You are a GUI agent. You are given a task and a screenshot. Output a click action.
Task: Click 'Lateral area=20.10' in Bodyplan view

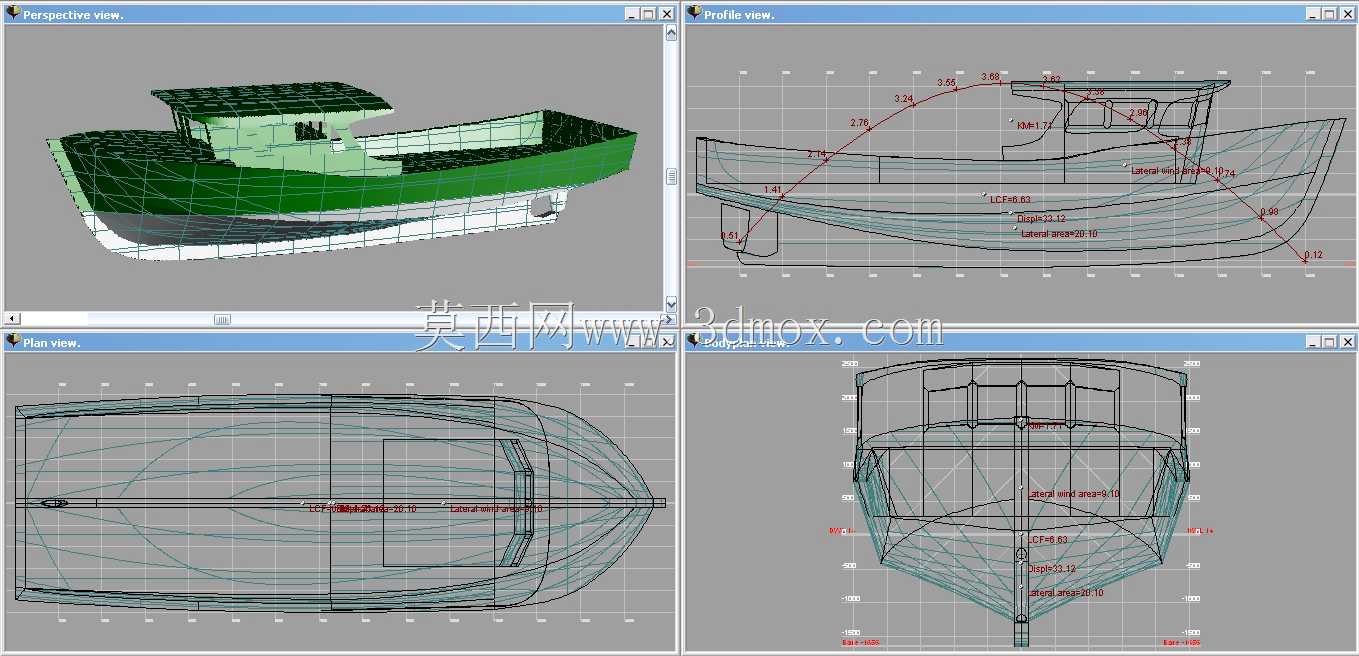point(1066,593)
